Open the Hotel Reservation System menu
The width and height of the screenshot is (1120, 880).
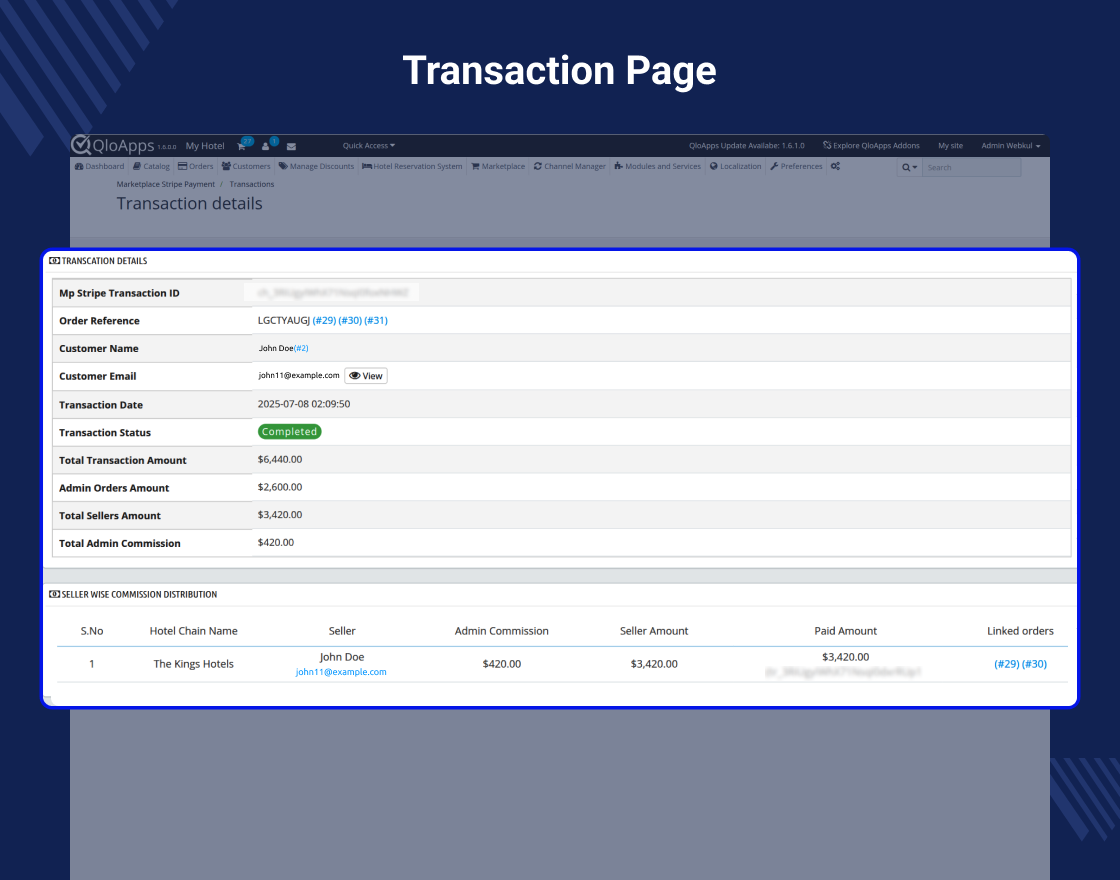coord(412,166)
